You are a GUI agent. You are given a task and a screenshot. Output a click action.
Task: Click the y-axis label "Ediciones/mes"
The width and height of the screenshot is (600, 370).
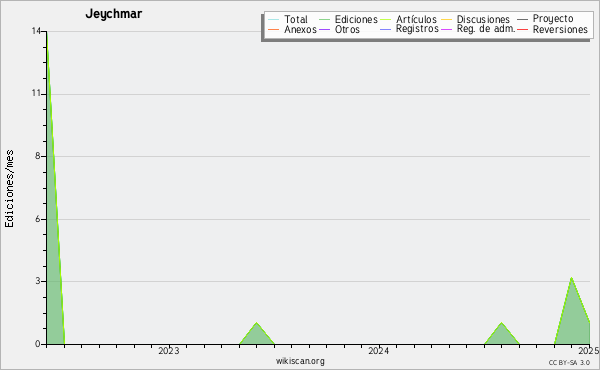click(x=9, y=189)
